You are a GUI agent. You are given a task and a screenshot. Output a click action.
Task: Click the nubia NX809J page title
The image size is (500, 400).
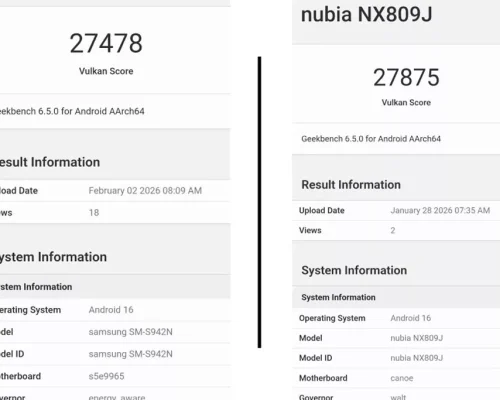click(x=367, y=15)
